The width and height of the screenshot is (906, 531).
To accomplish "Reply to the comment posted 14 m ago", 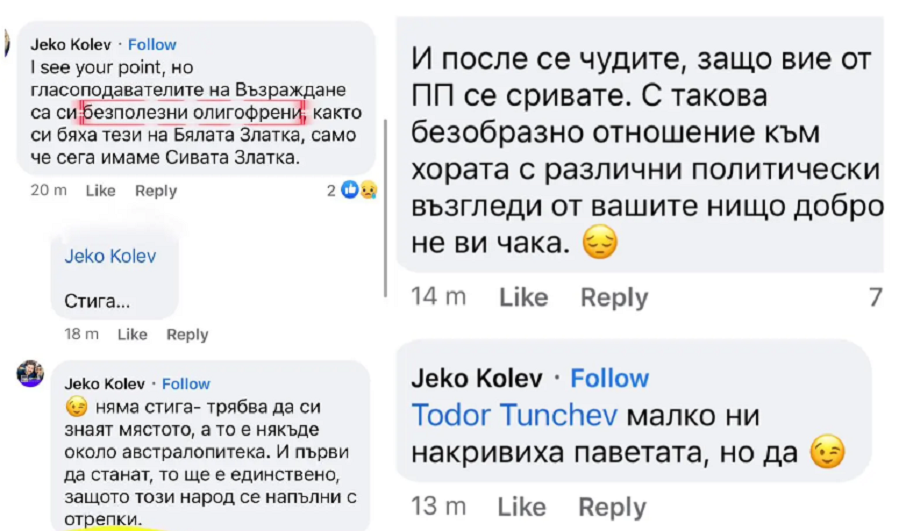I will [614, 297].
